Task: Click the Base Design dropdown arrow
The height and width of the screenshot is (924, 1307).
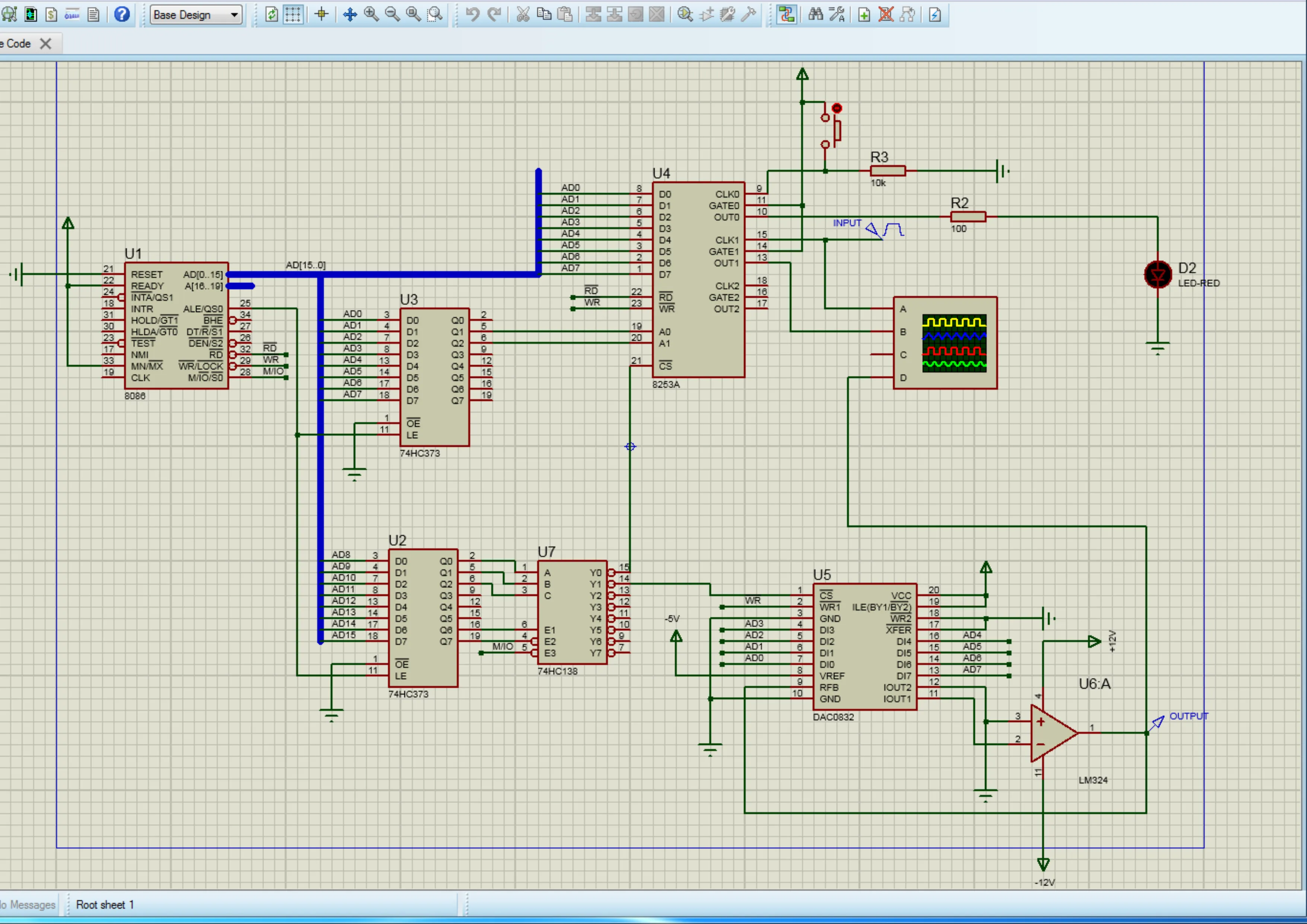Action: point(234,15)
